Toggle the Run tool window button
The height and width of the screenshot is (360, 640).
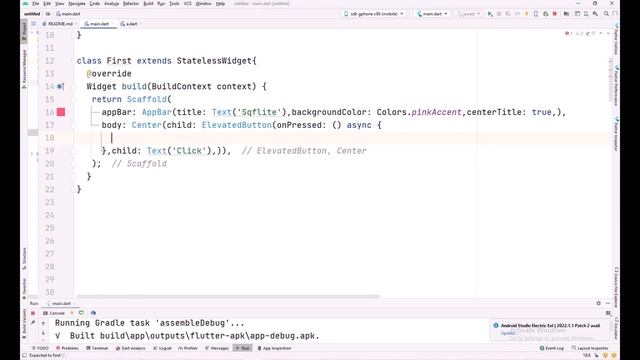(x=243, y=348)
